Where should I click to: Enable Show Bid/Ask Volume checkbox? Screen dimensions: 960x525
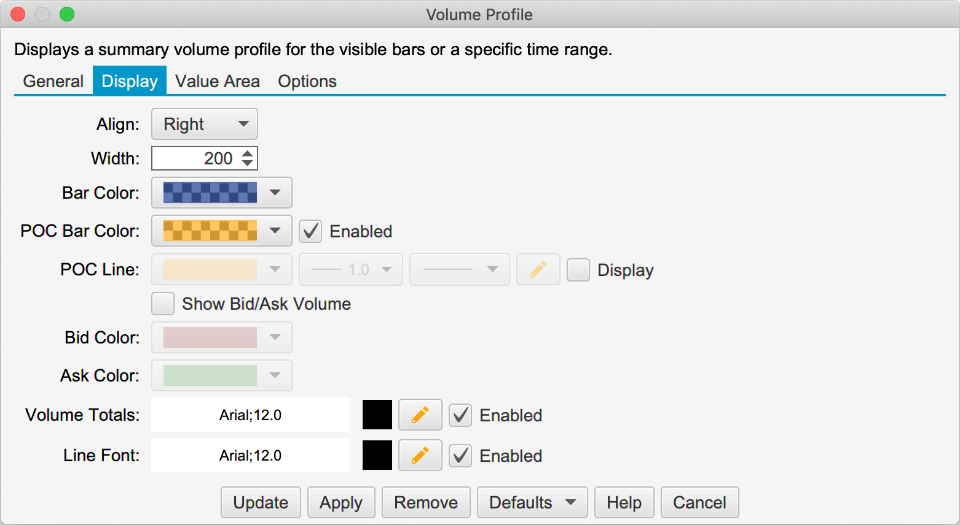[x=162, y=303]
